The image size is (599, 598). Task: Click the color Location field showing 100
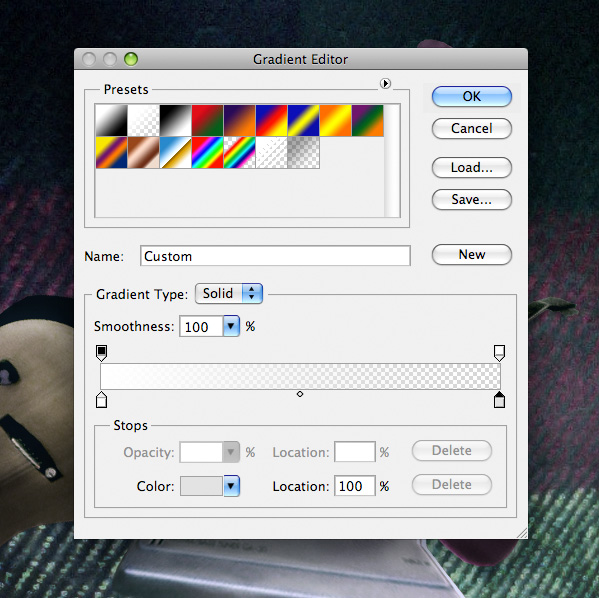click(355, 486)
